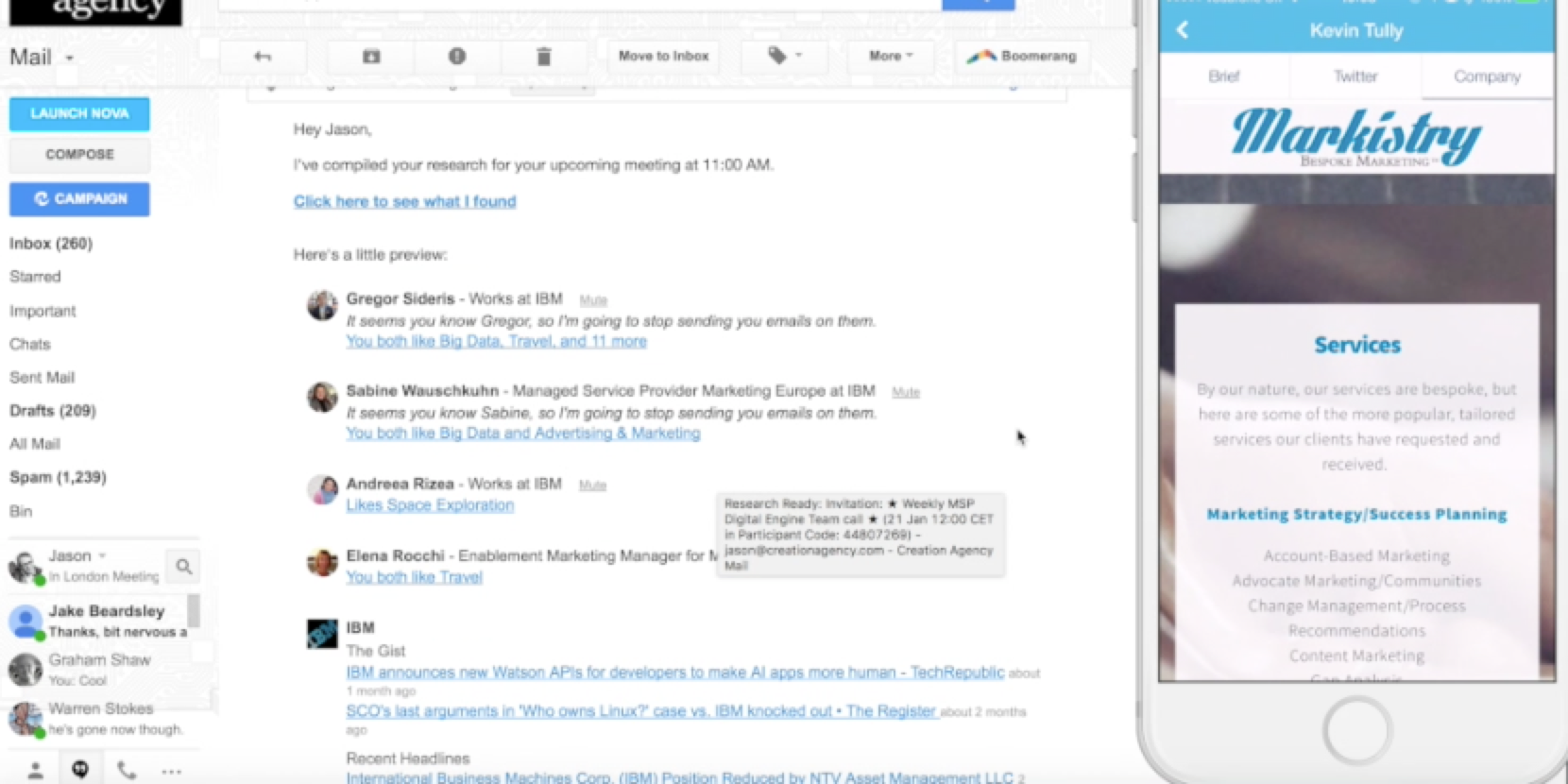
Task: Open the Chats folder
Action: click(30, 345)
